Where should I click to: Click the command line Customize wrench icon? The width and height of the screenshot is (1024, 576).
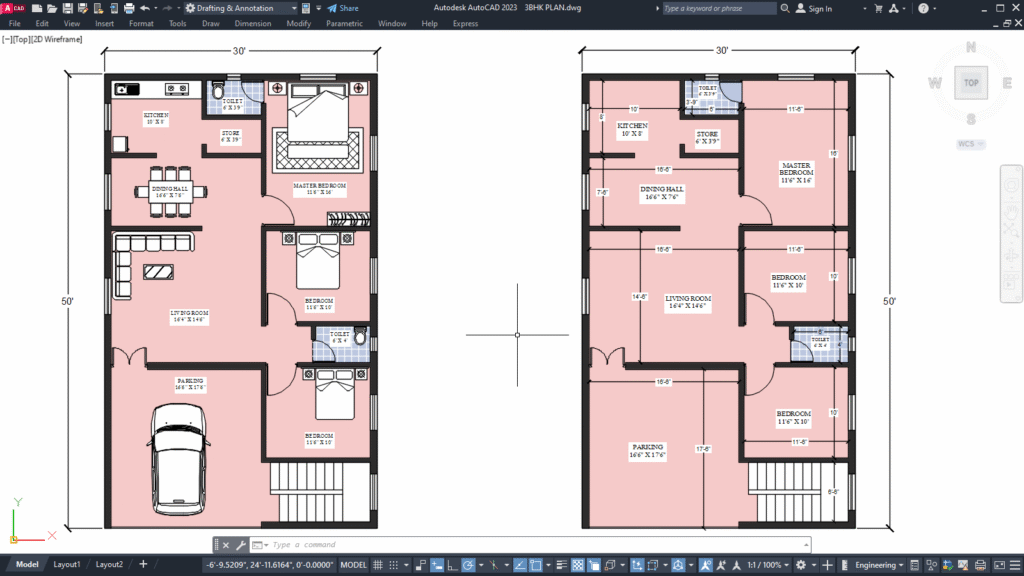tap(240, 545)
